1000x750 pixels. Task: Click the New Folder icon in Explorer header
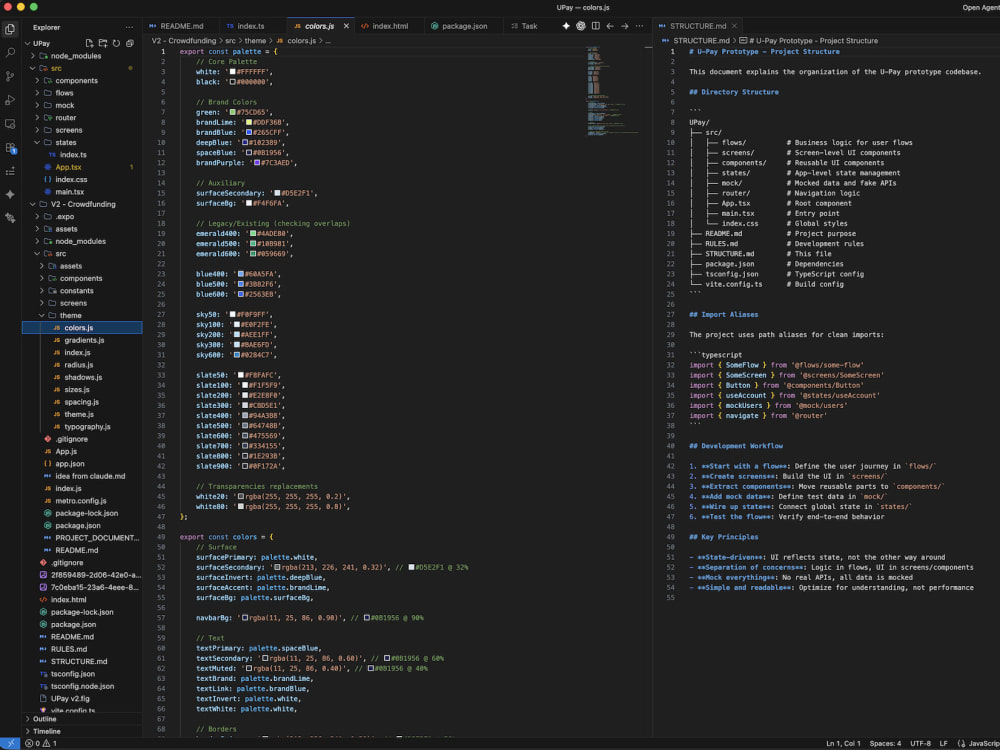click(103, 43)
